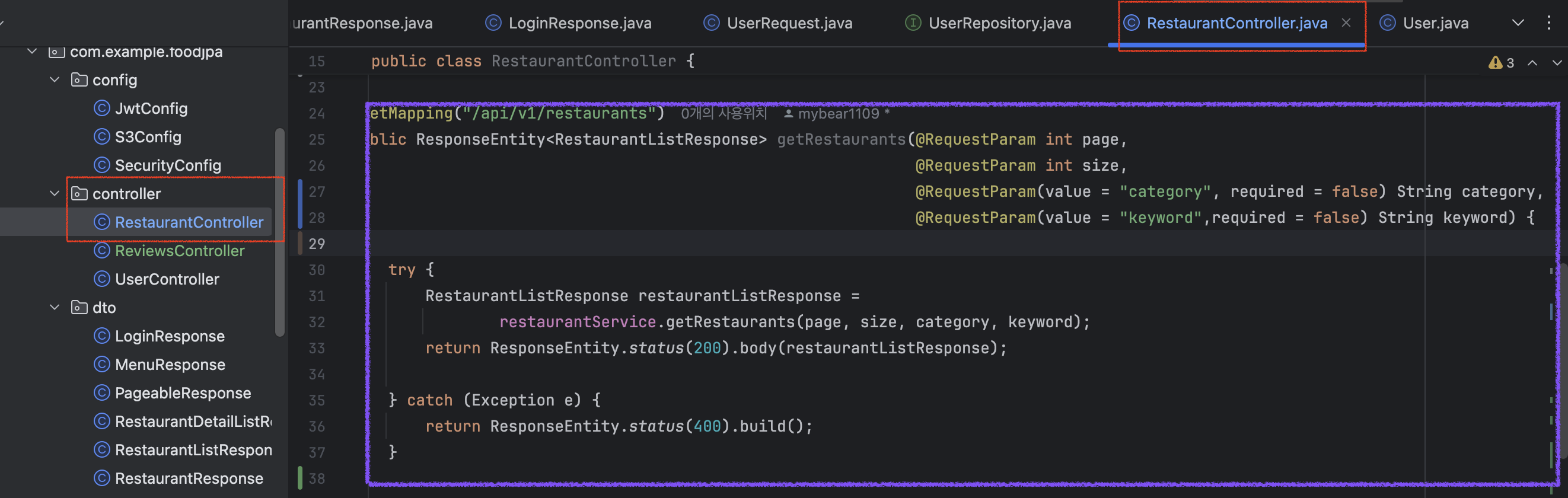Switch to the User.java tab

(1424, 23)
